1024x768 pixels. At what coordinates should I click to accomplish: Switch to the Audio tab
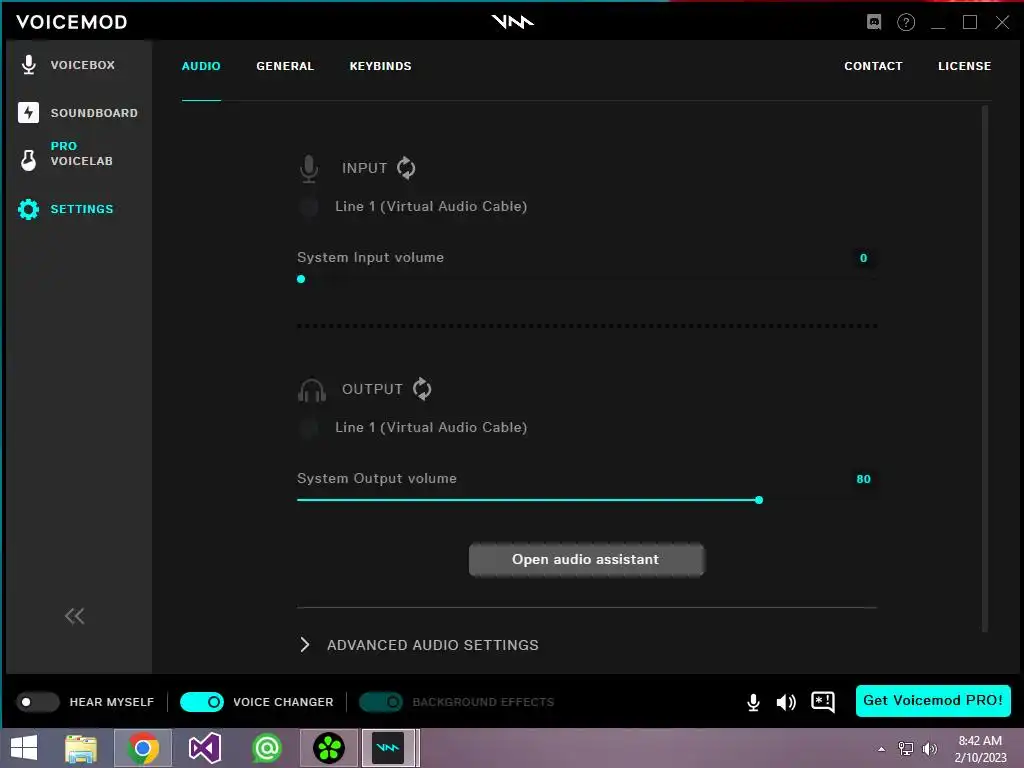pos(201,66)
